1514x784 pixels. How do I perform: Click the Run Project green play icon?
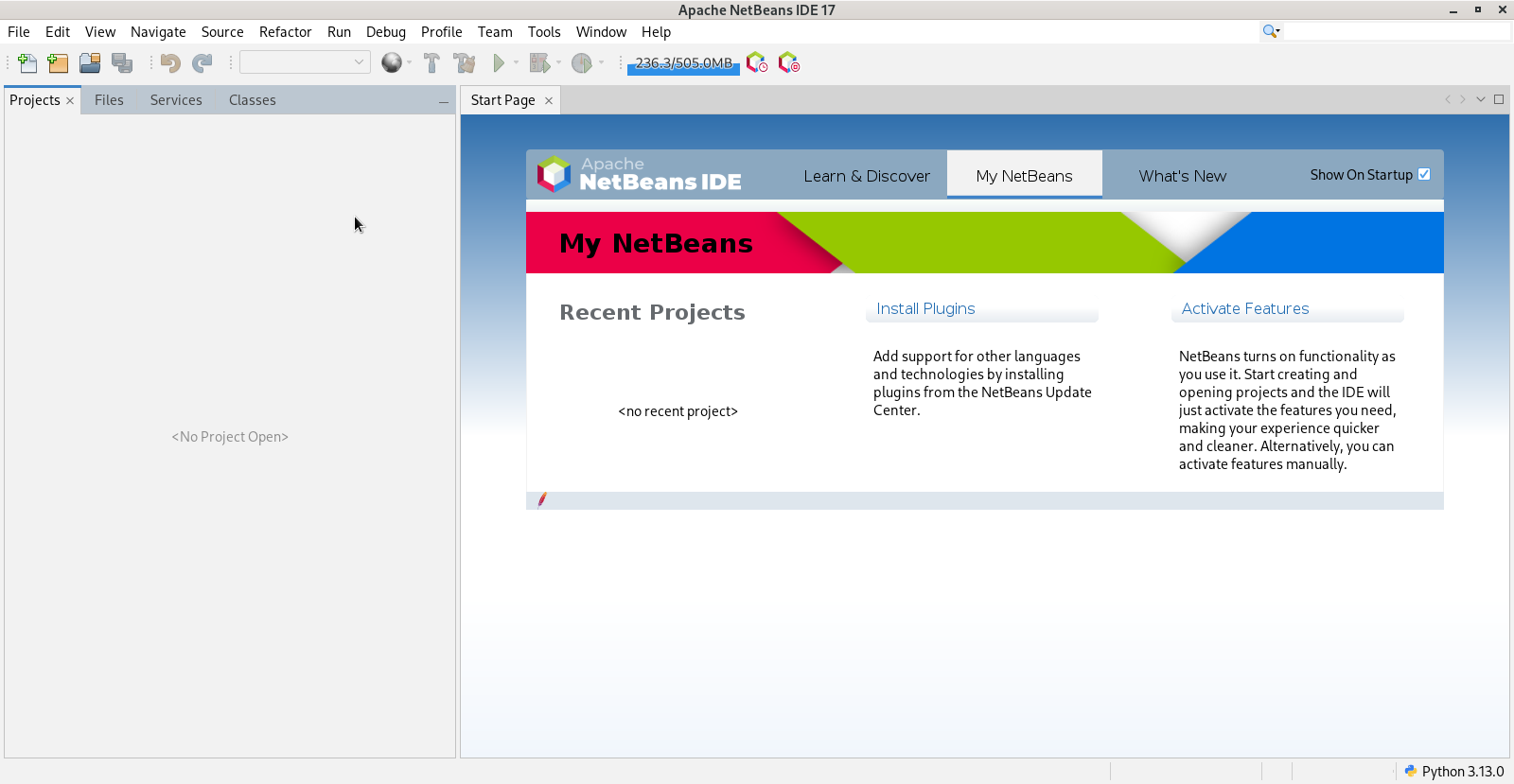tap(499, 63)
